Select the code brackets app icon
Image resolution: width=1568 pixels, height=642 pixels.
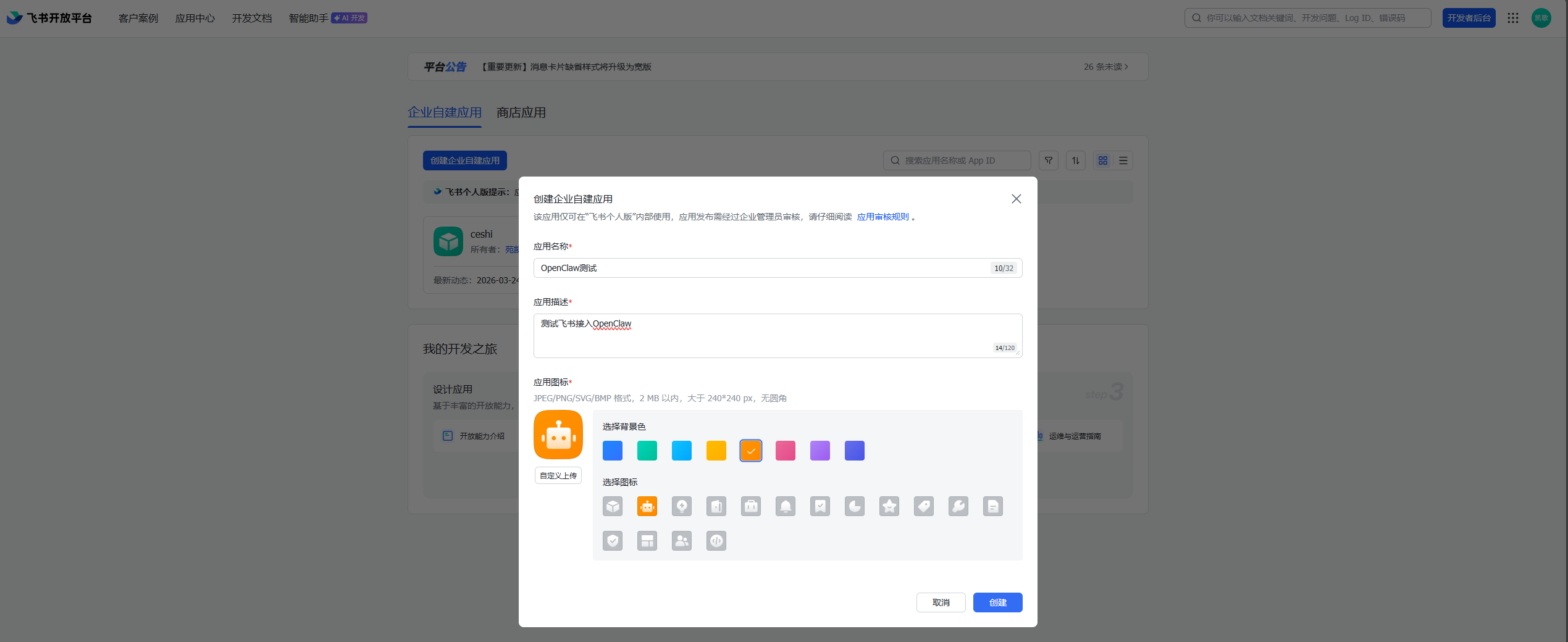point(716,541)
